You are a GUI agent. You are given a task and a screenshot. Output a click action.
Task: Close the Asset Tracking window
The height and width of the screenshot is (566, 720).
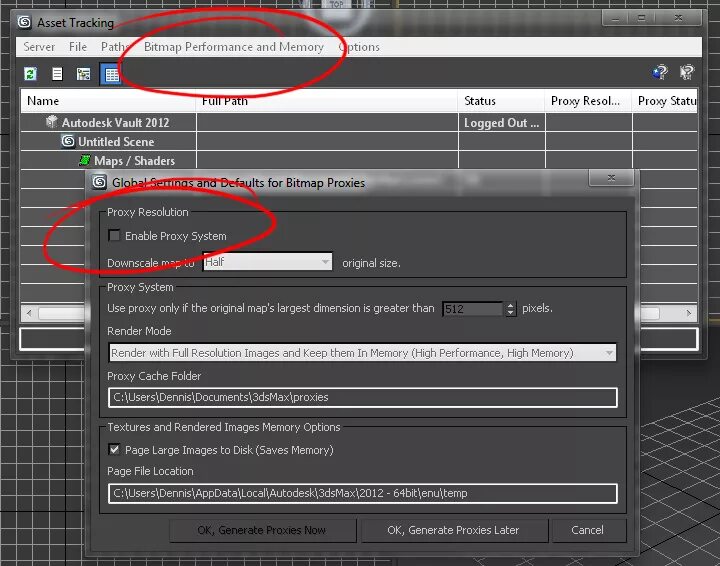(x=678, y=18)
